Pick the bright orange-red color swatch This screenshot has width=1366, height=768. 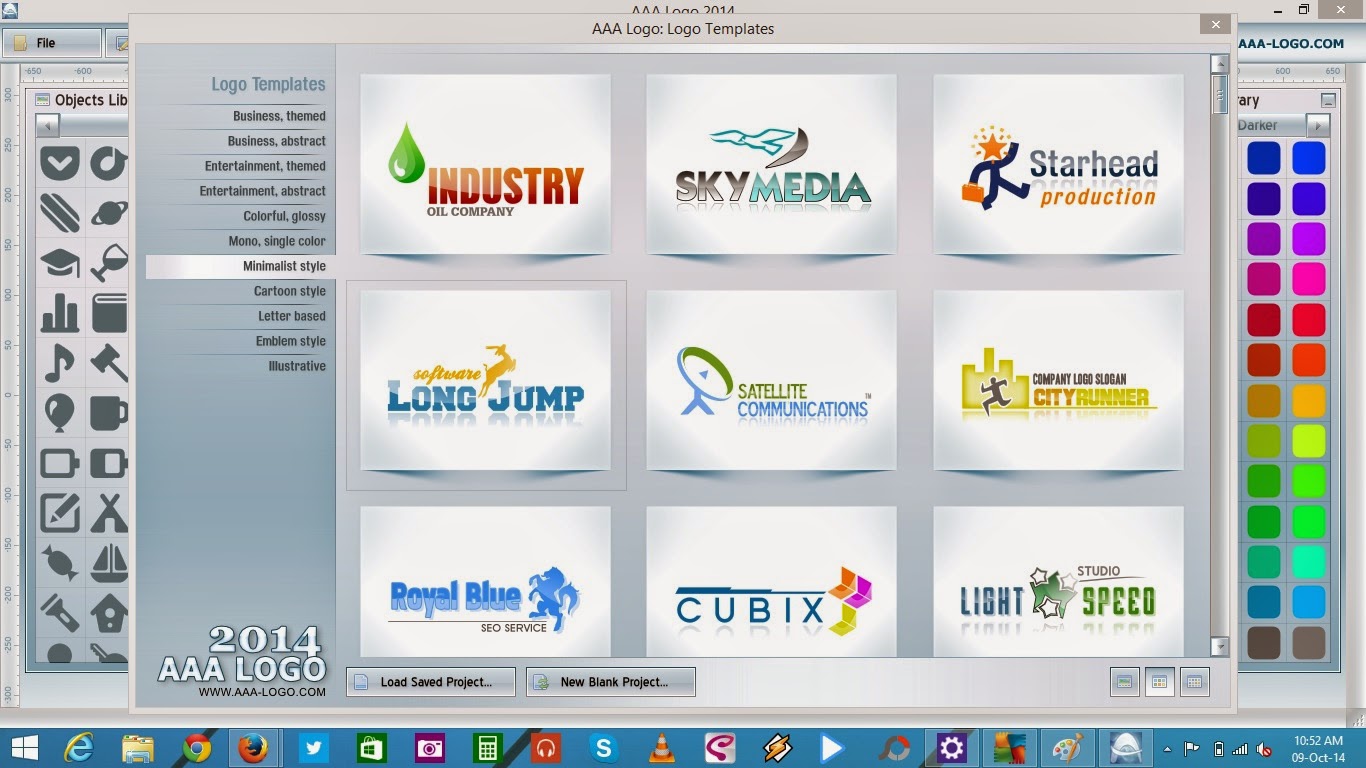[x=1308, y=360]
